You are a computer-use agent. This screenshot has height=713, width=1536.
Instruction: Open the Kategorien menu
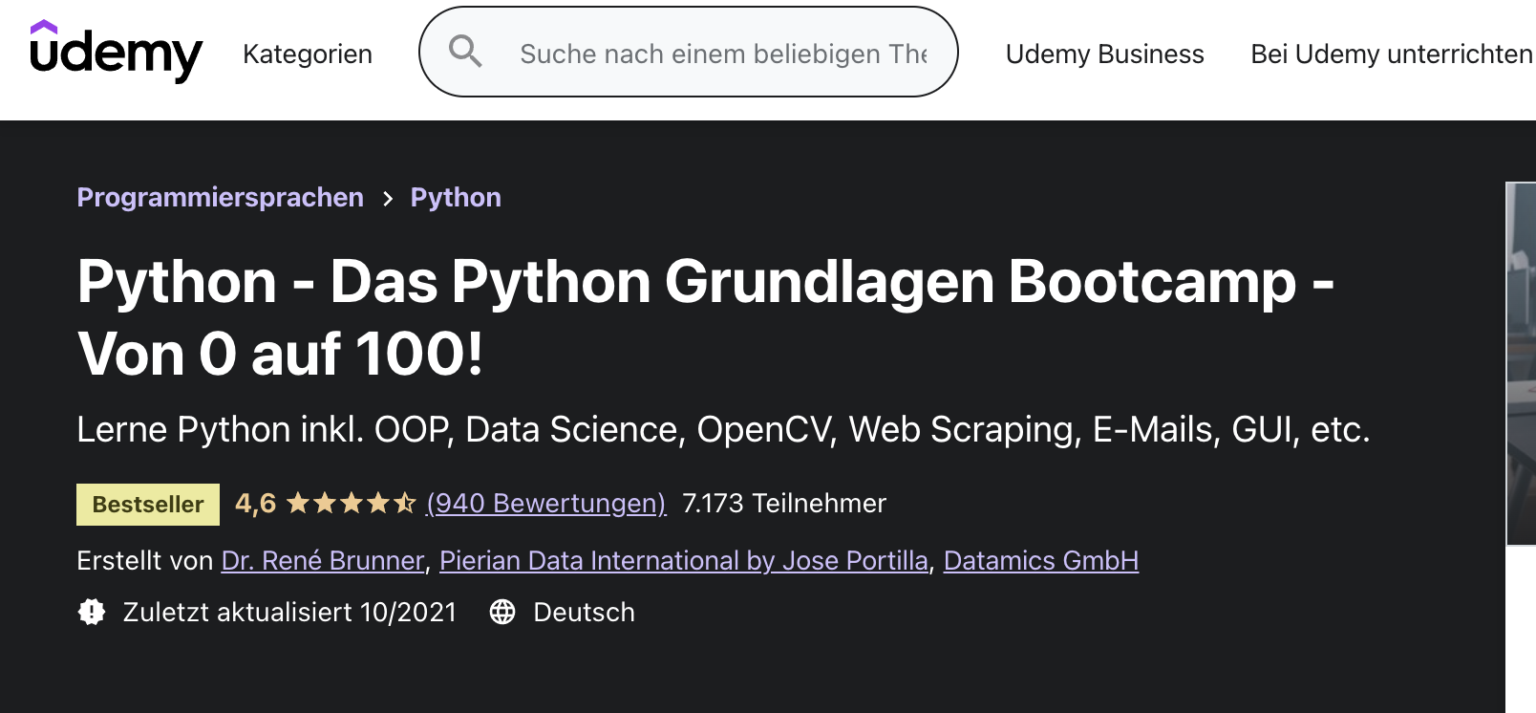(x=307, y=54)
